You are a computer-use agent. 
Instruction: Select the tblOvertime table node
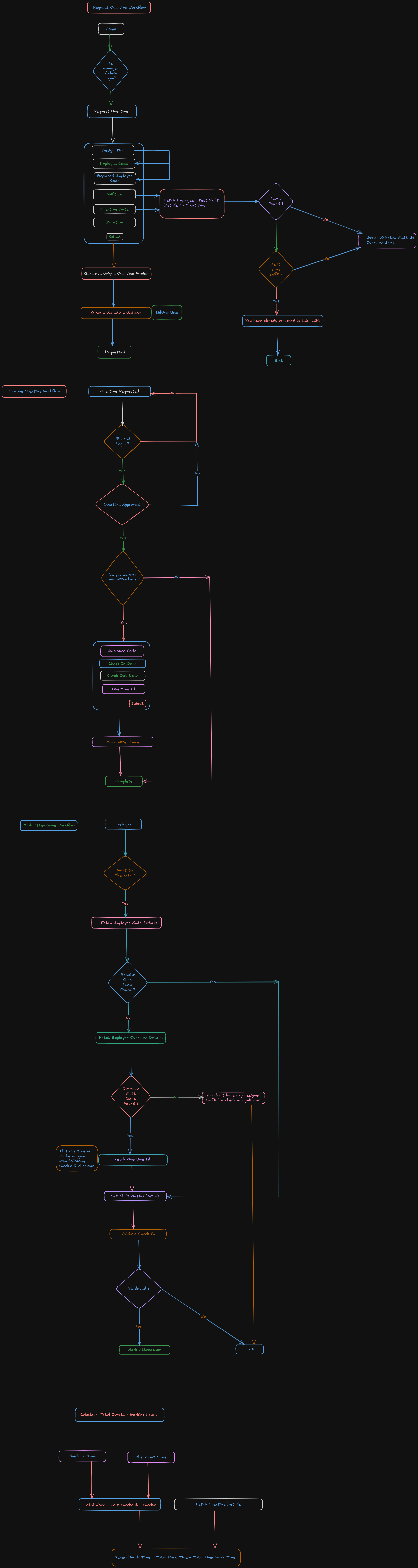pos(167,312)
